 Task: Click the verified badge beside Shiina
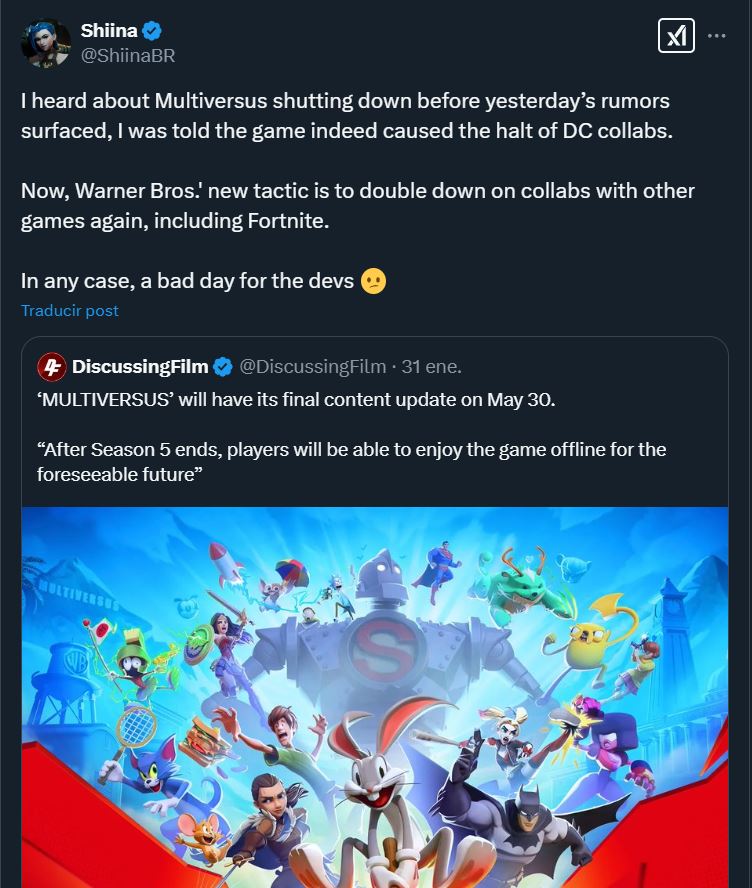(152, 32)
